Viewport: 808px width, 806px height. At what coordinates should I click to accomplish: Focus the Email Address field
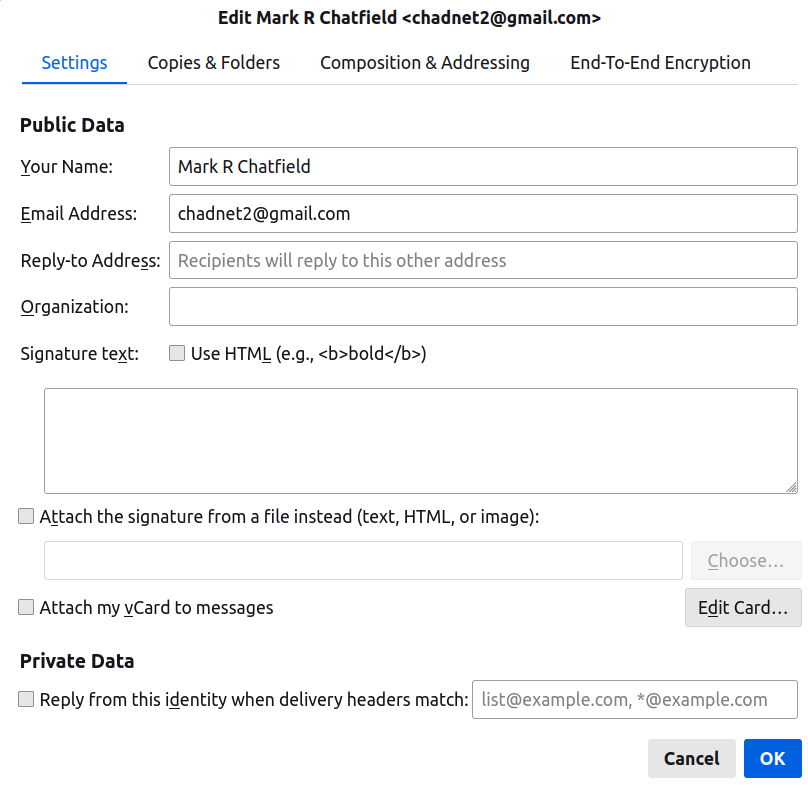pos(483,213)
